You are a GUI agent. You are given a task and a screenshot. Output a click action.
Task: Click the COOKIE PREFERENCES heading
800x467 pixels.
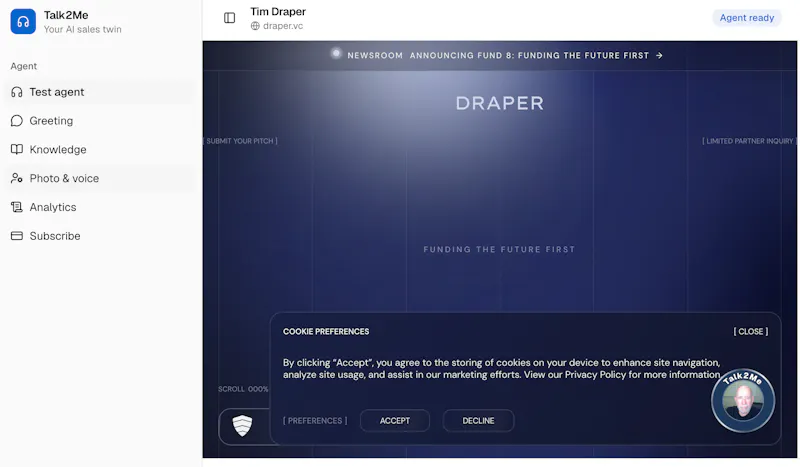coord(326,331)
